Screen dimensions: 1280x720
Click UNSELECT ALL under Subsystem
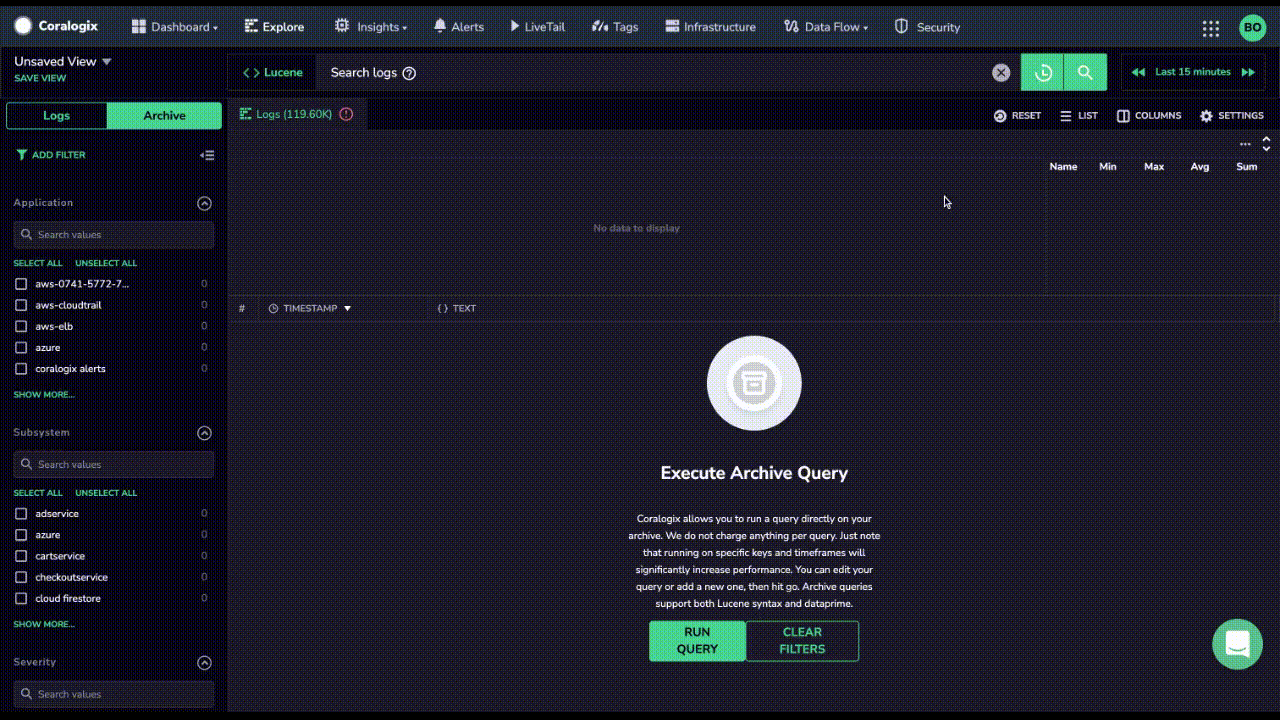(x=106, y=493)
